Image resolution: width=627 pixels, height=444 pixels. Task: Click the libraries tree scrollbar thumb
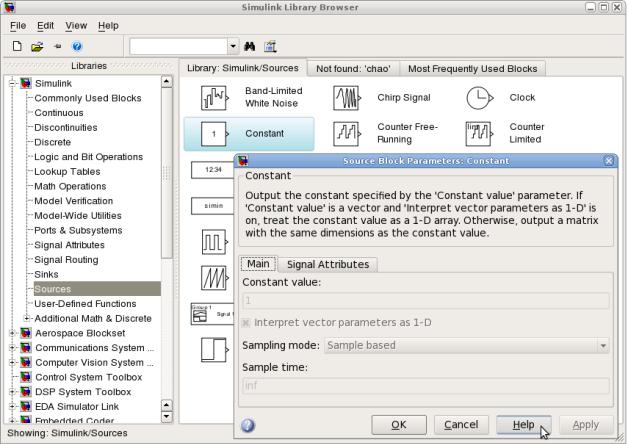[x=167, y=173]
